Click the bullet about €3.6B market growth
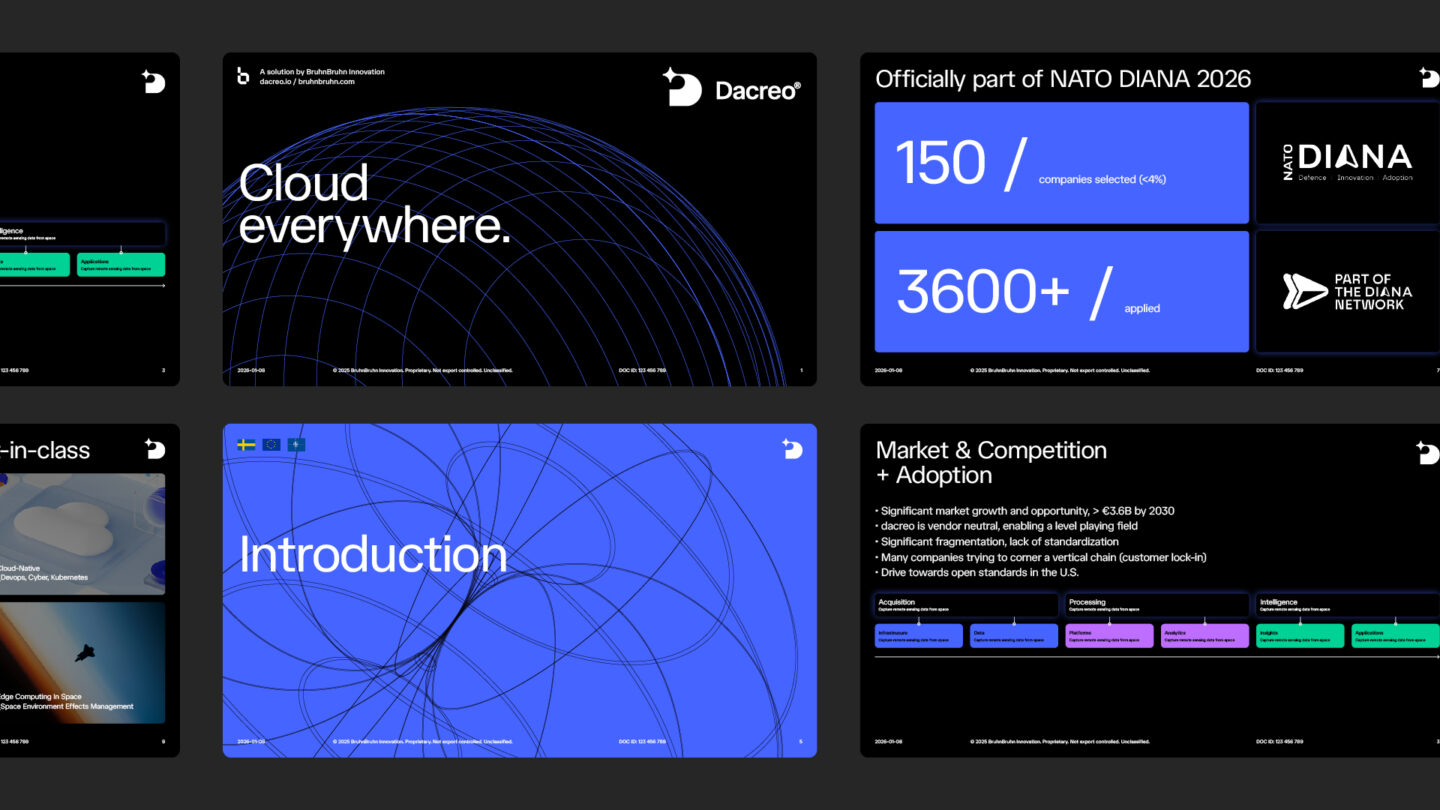 click(1025, 511)
